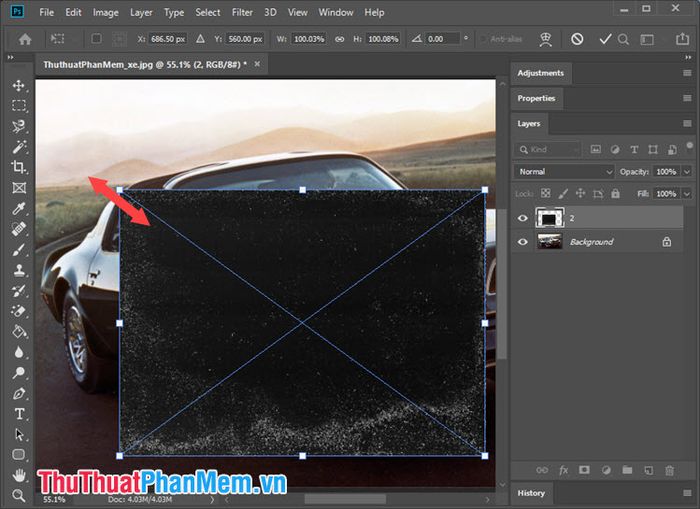
Task: Toggle the Anti-alias checkbox
Action: coord(483,39)
